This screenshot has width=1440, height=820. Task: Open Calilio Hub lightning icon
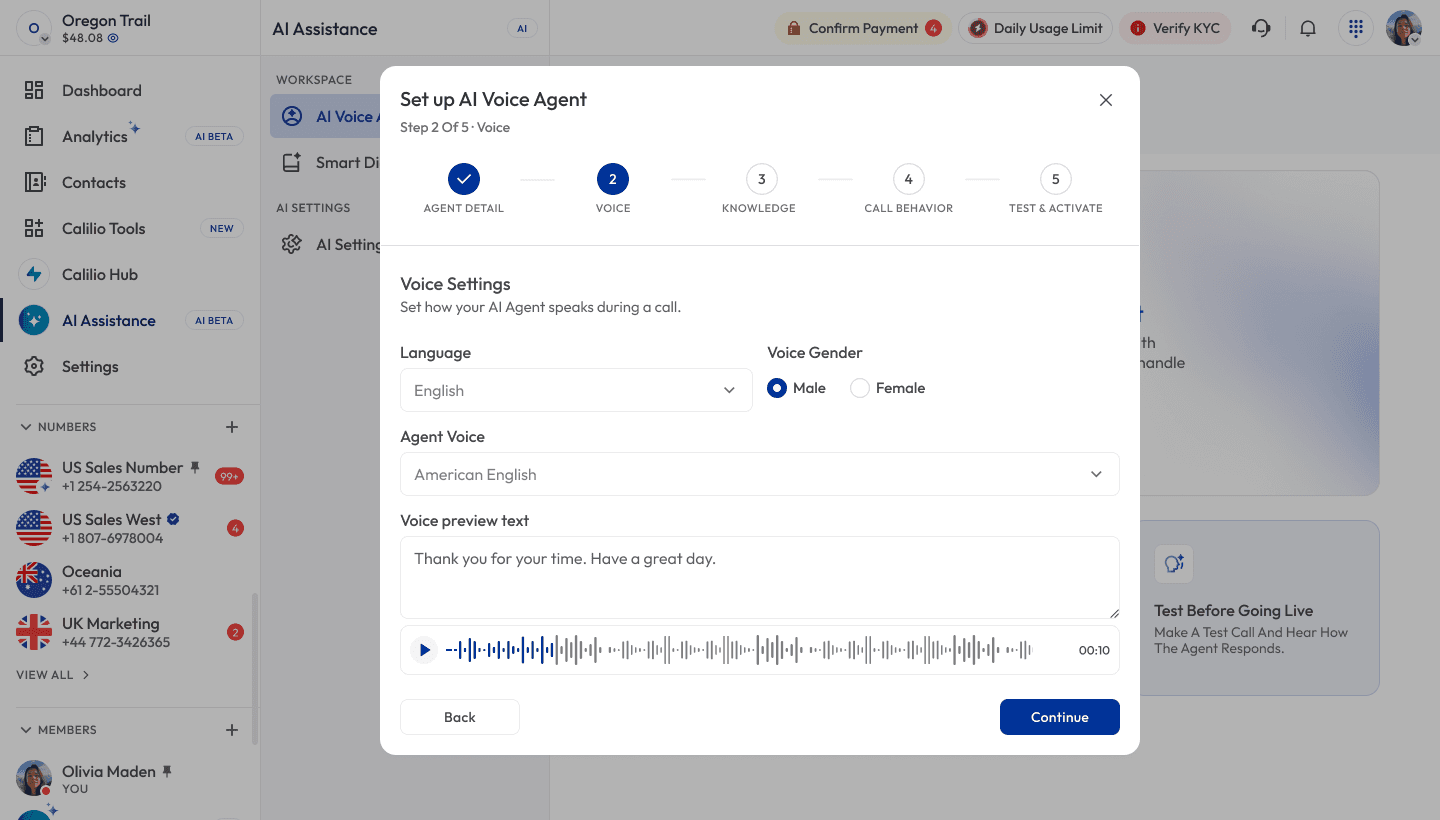coord(34,274)
